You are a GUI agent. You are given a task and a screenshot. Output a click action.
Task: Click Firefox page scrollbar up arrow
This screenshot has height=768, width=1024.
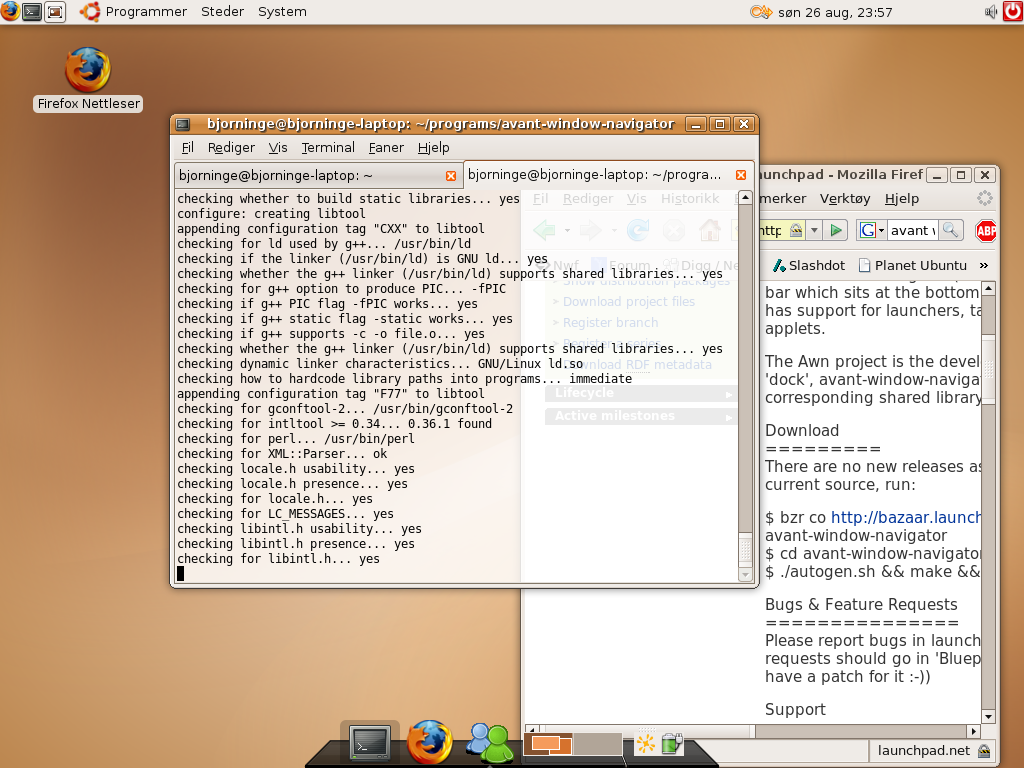[988, 288]
